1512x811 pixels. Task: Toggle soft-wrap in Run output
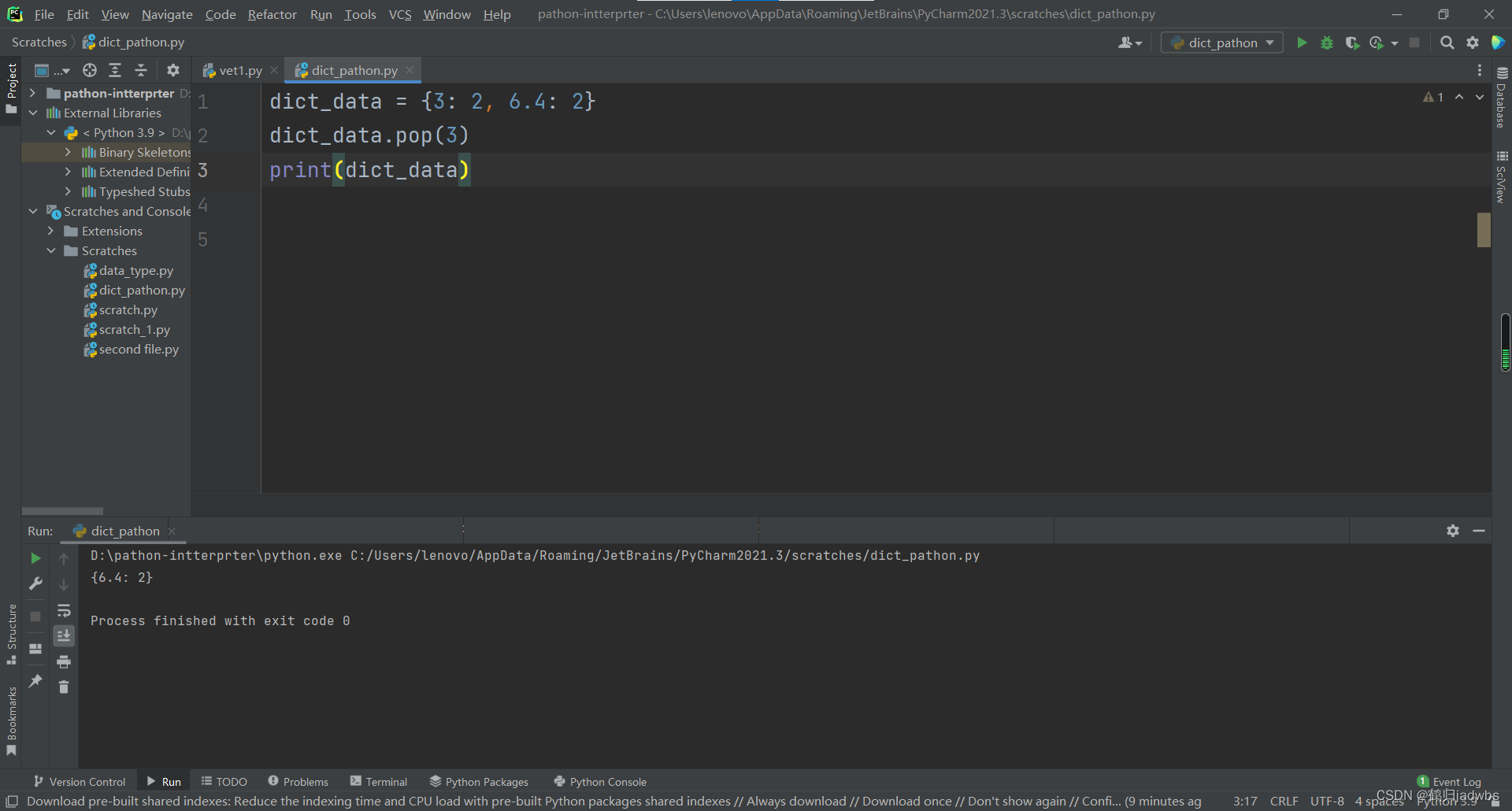[x=64, y=610]
